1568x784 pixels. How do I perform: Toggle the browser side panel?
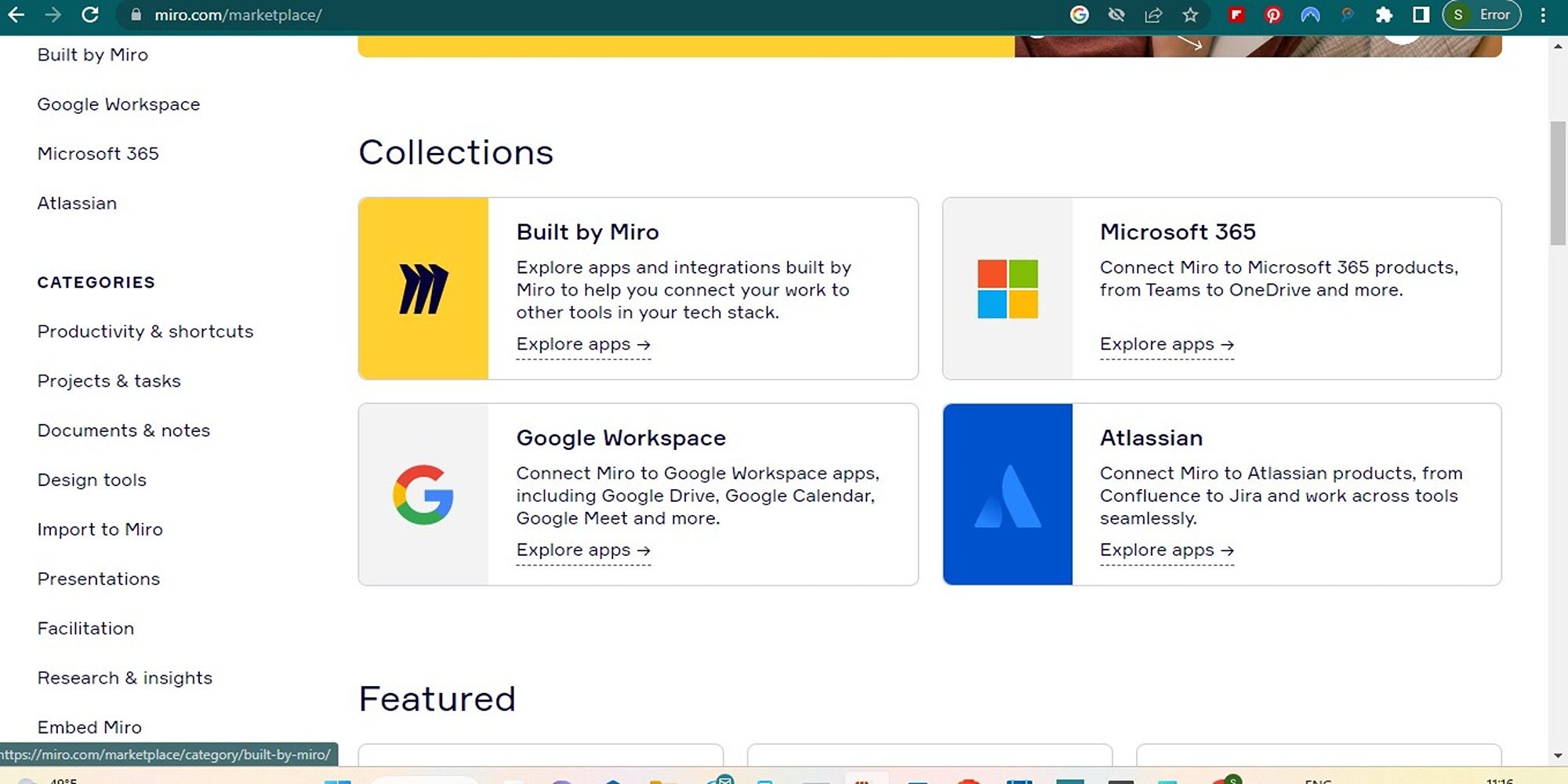click(1421, 15)
